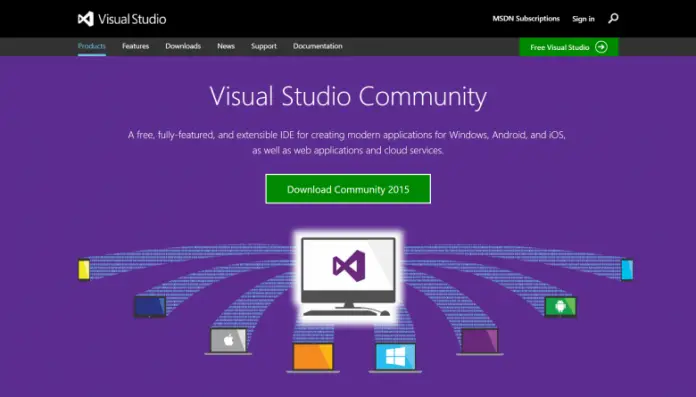Select the Apple laptop icon
This screenshot has width=696, height=397.
228,341
